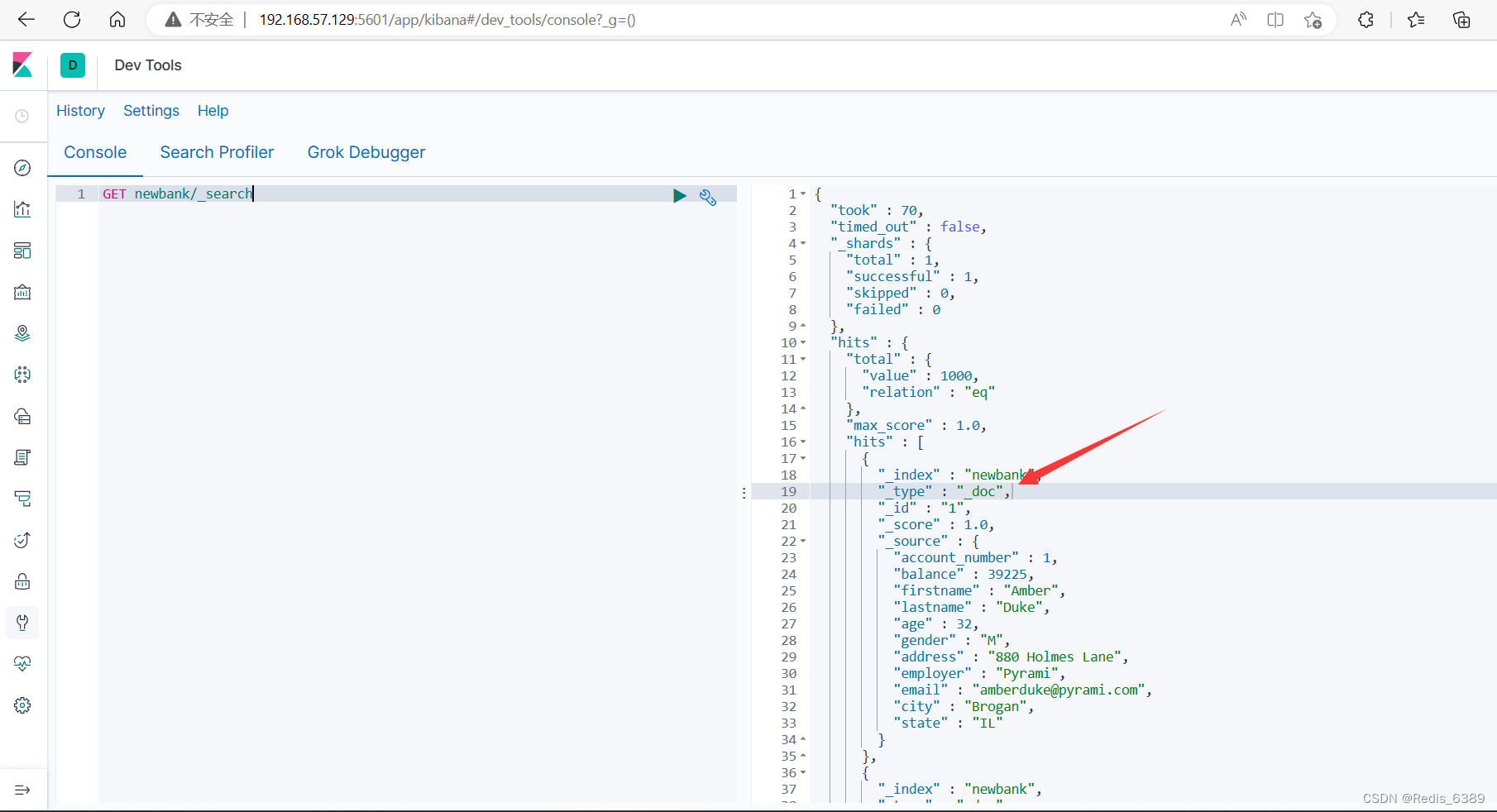This screenshot has height=812, width=1497.
Task: Click inside the browser address bar
Action: 447,19
